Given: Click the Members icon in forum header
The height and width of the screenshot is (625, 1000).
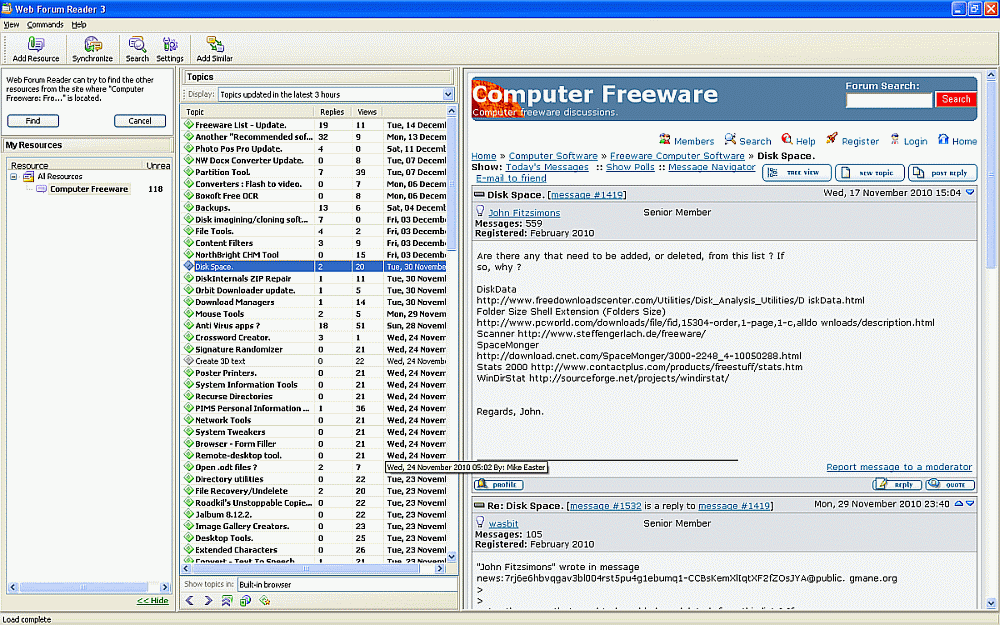Looking at the screenshot, I should tap(665, 140).
